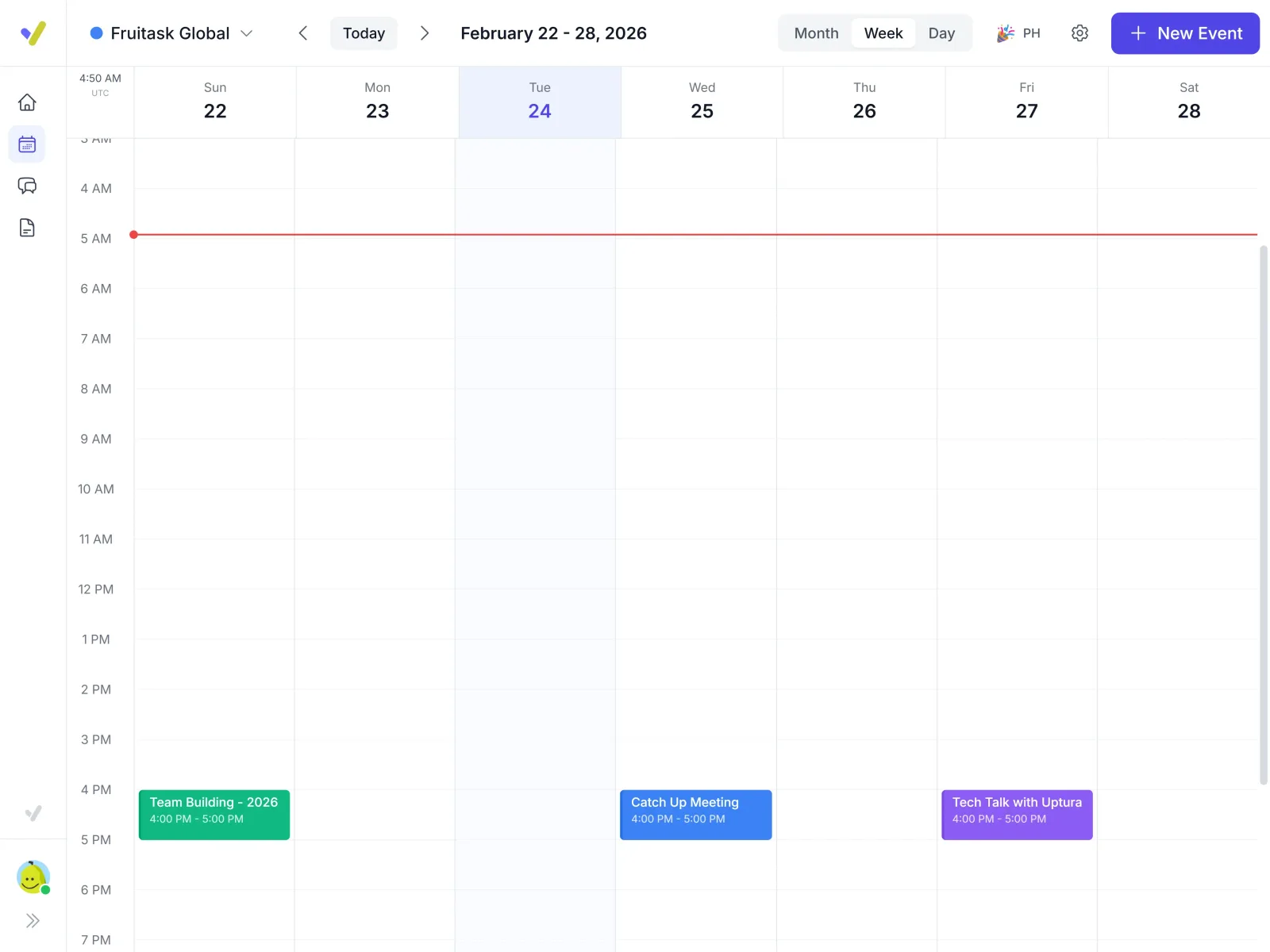Select Tue 24 day header
Screen dimensions: 1270x952
pyautogui.click(x=540, y=102)
